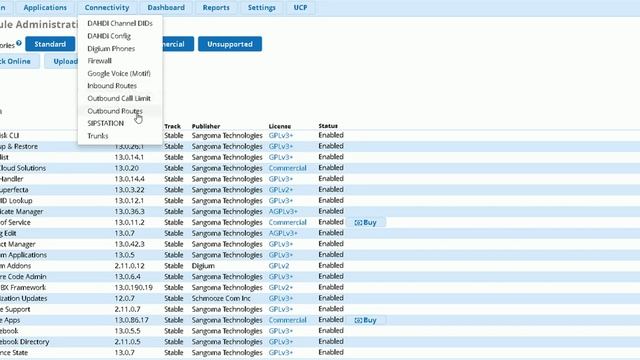Screen dimensions: 640x360
Task: Open Commercial license link for 13.0.11.2
Action: (x=287, y=222)
